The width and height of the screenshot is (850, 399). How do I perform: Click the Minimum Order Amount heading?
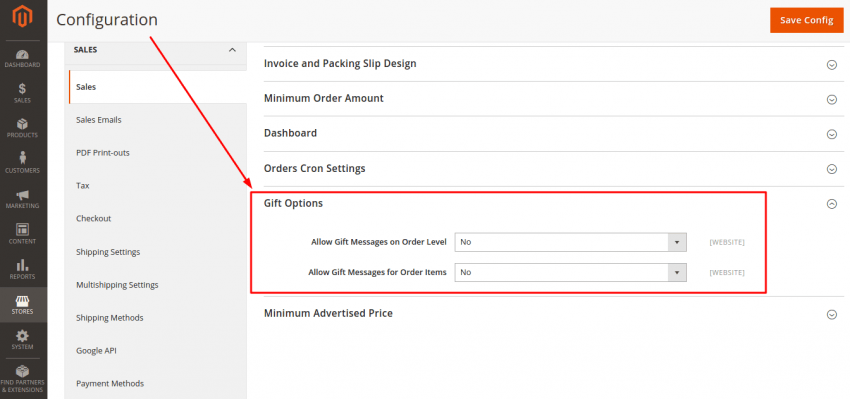pyautogui.click(x=324, y=98)
